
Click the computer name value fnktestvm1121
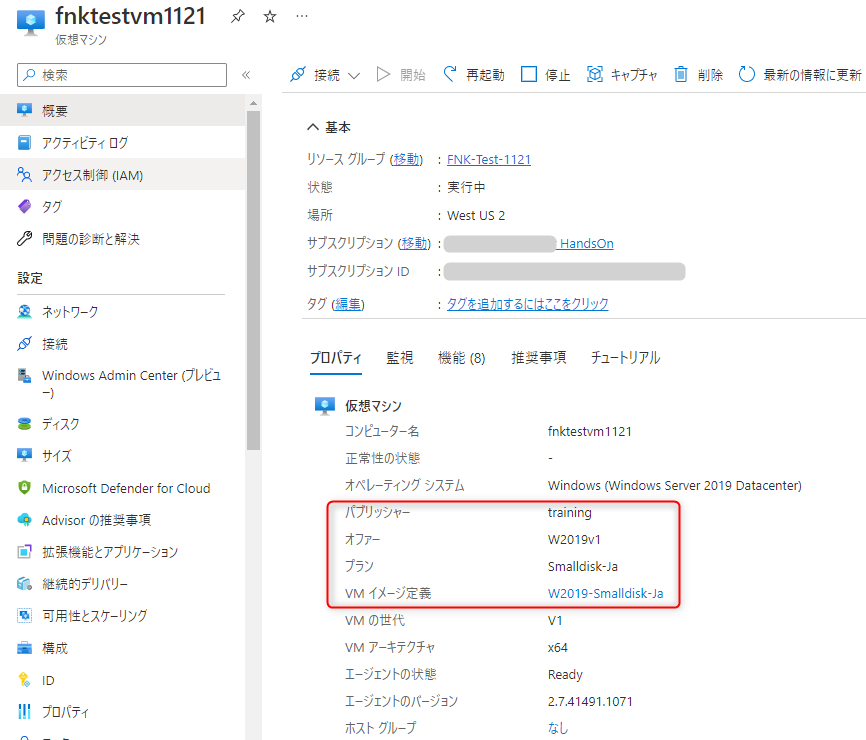(x=589, y=431)
